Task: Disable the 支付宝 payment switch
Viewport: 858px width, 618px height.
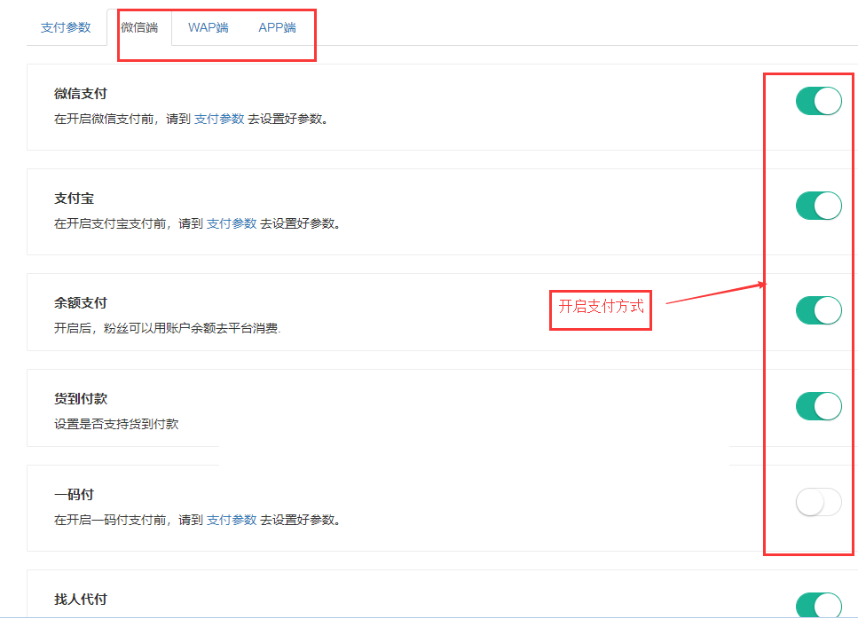Action: [x=819, y=206]
